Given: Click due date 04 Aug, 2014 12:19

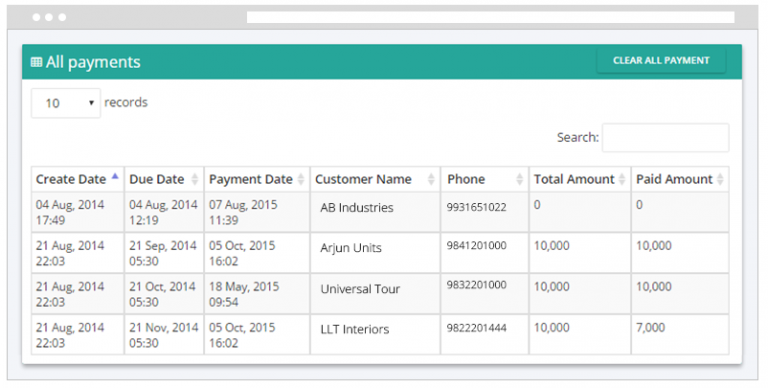Looking at the screenshot, I should (x=163, y=212).
